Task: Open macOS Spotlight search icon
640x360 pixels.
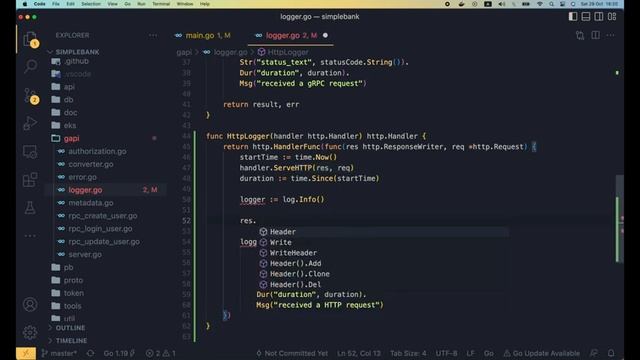Action: tap(551, 4)
